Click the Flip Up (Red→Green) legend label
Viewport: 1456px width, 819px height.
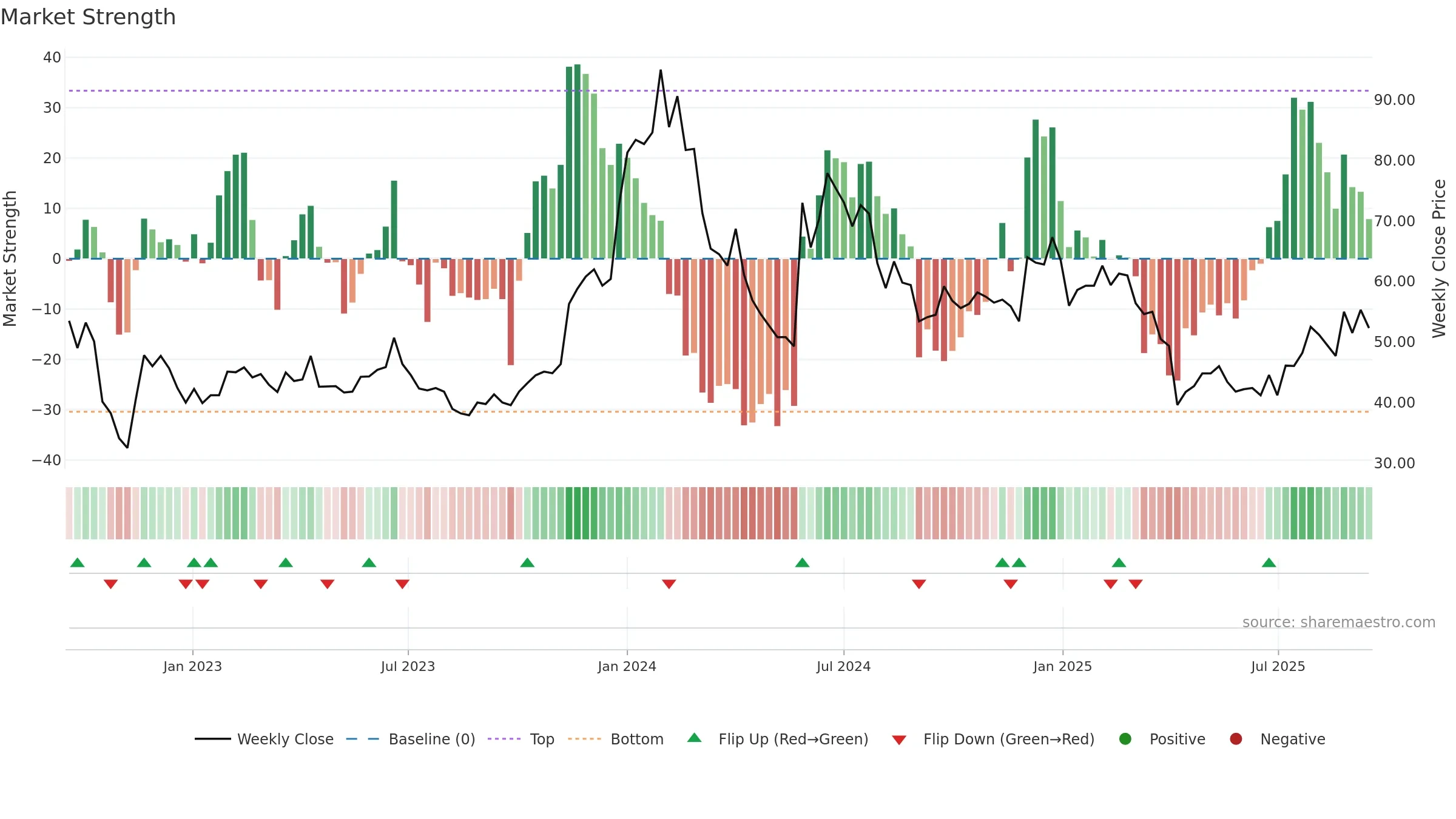coord(794,739)
